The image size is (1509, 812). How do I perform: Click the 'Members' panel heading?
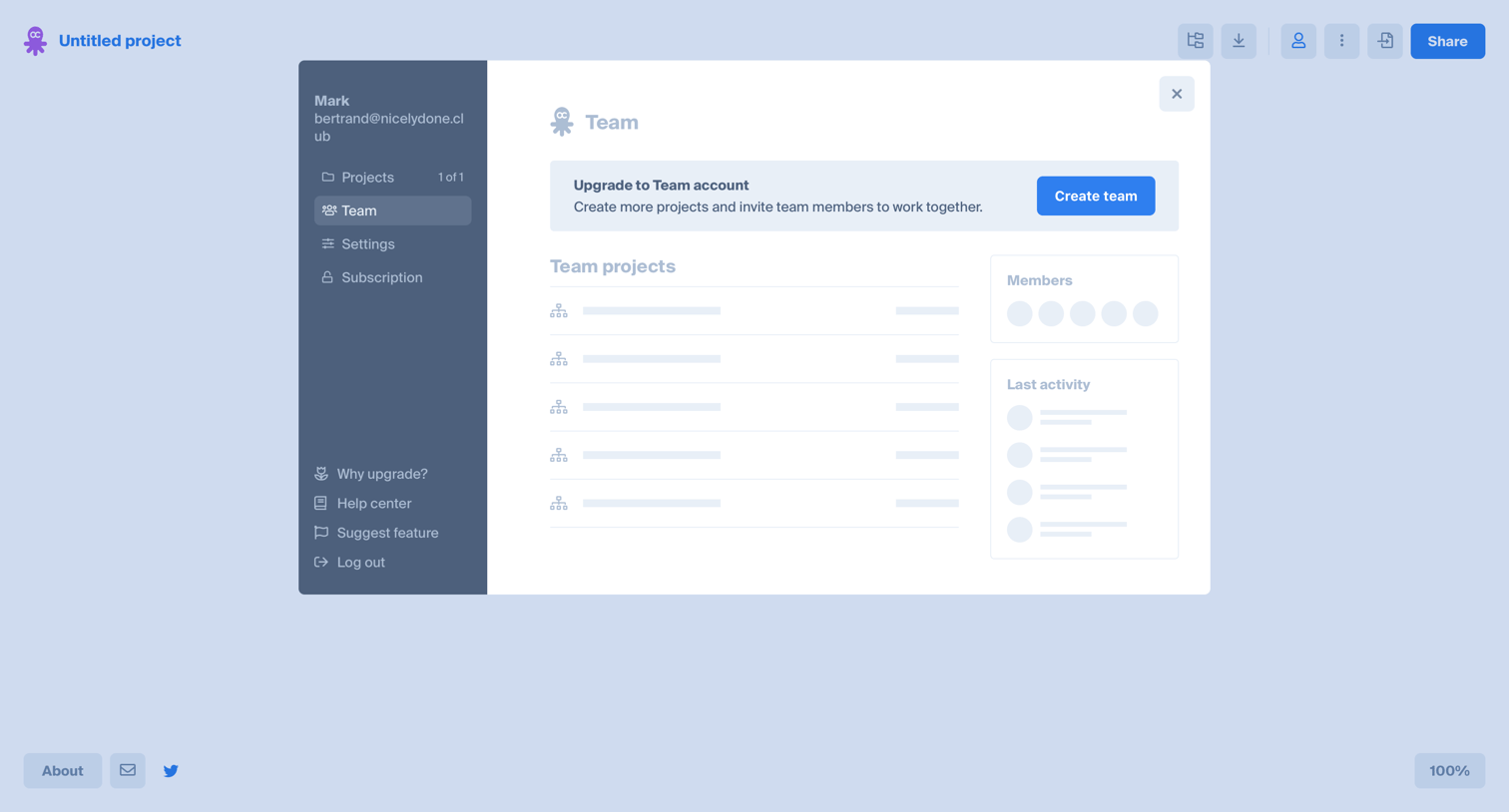(x=1040, y=281)
